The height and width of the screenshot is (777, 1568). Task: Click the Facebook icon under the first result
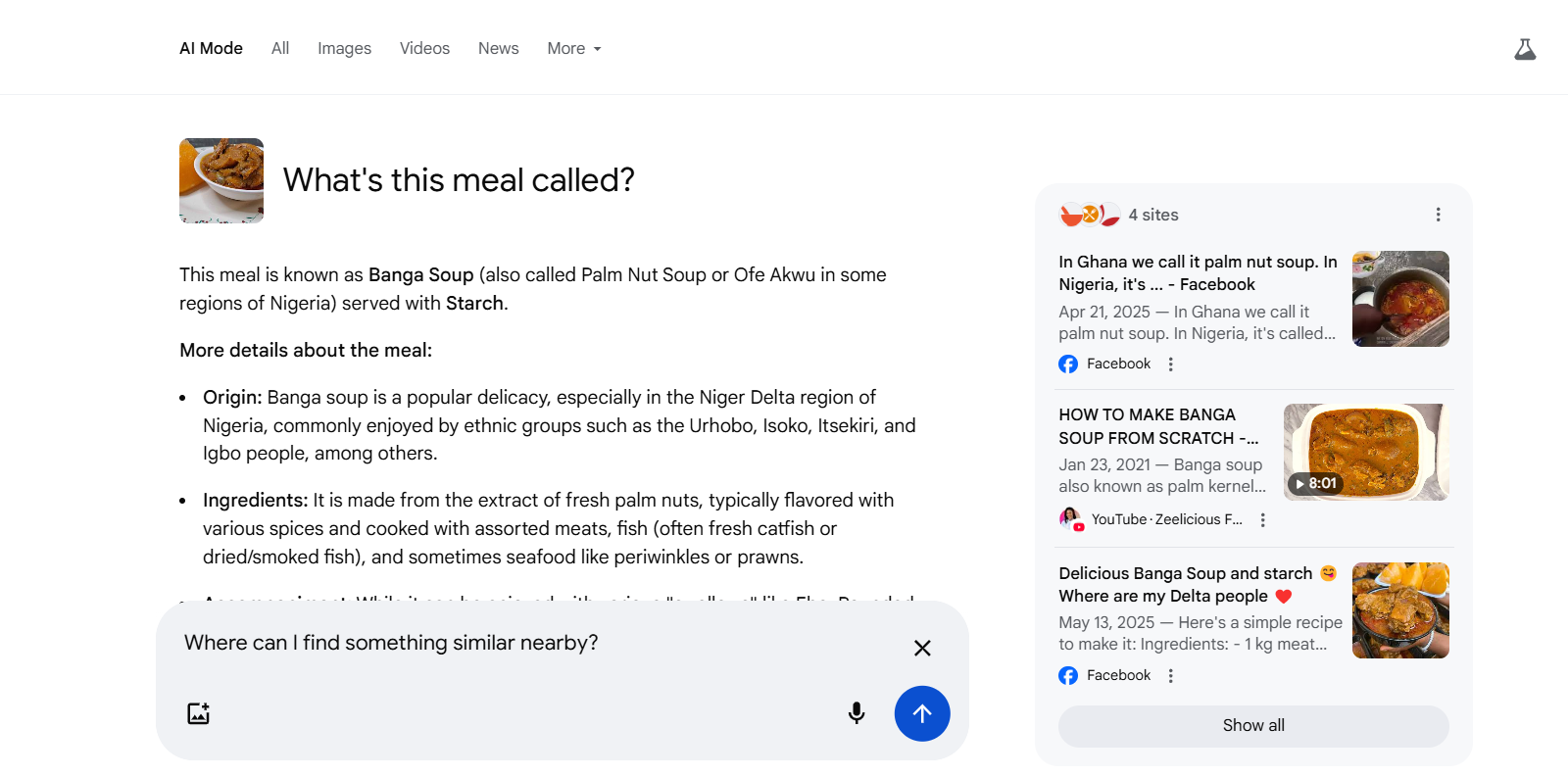[x=1067, y=364]
